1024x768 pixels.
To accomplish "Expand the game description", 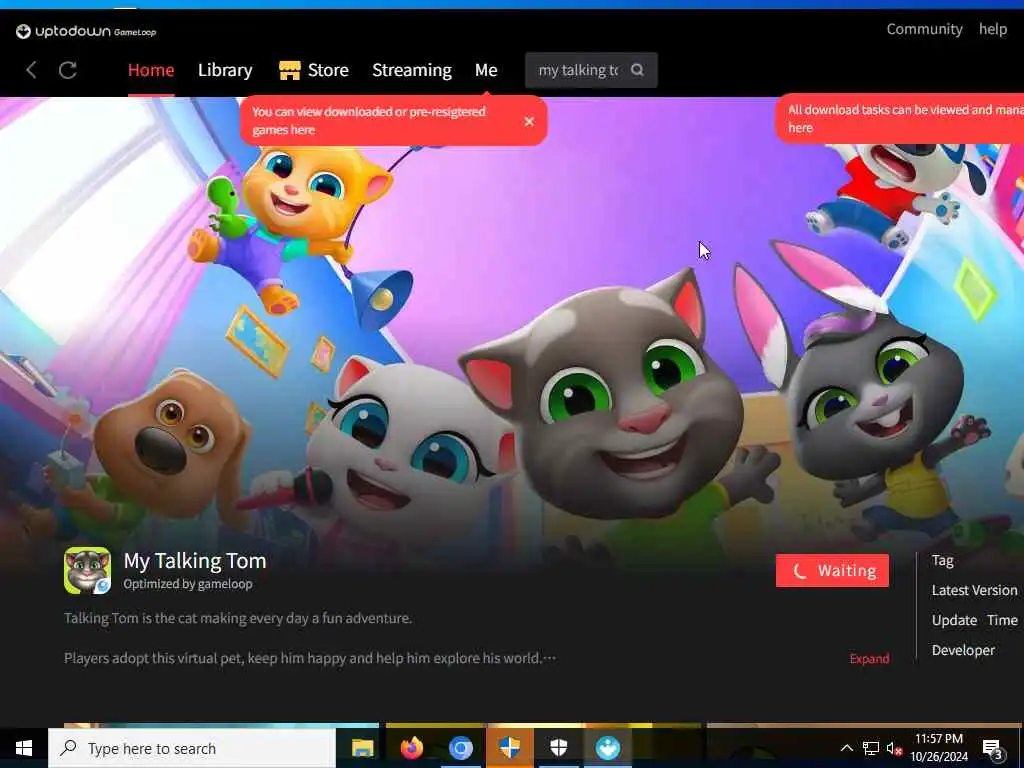I will pyautogui.click(x=869, y=658).
